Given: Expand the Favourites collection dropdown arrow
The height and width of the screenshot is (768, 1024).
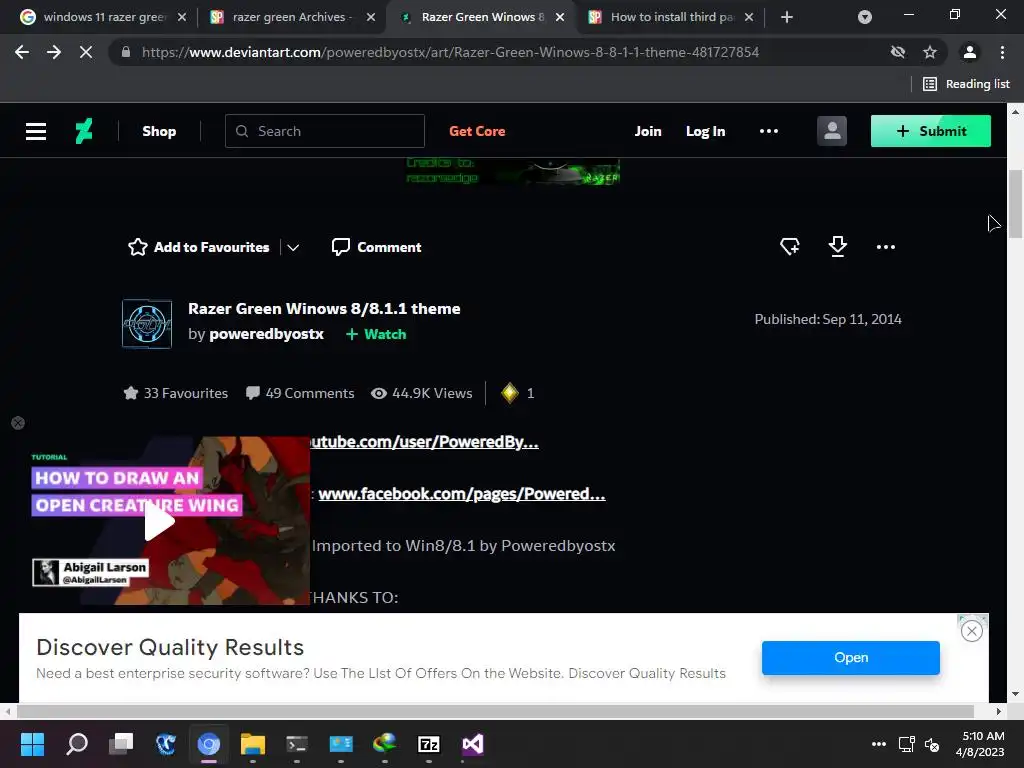Looking at the screenshot, I should coord(293,248).
